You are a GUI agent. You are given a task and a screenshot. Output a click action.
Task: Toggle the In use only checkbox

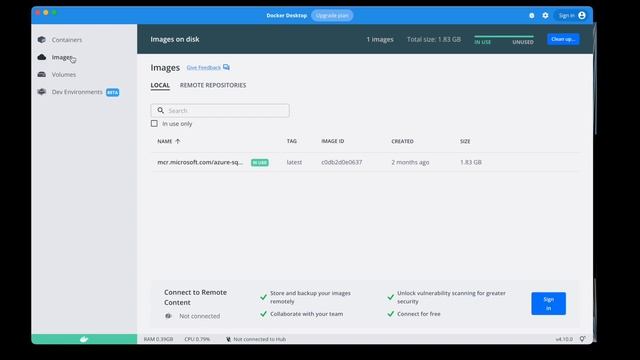click(154, 123)
